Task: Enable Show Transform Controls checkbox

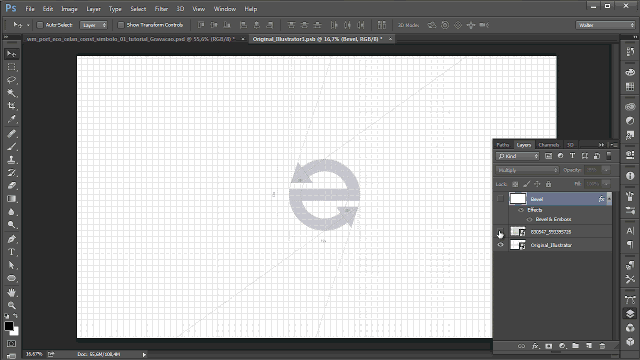Action: 121,25
